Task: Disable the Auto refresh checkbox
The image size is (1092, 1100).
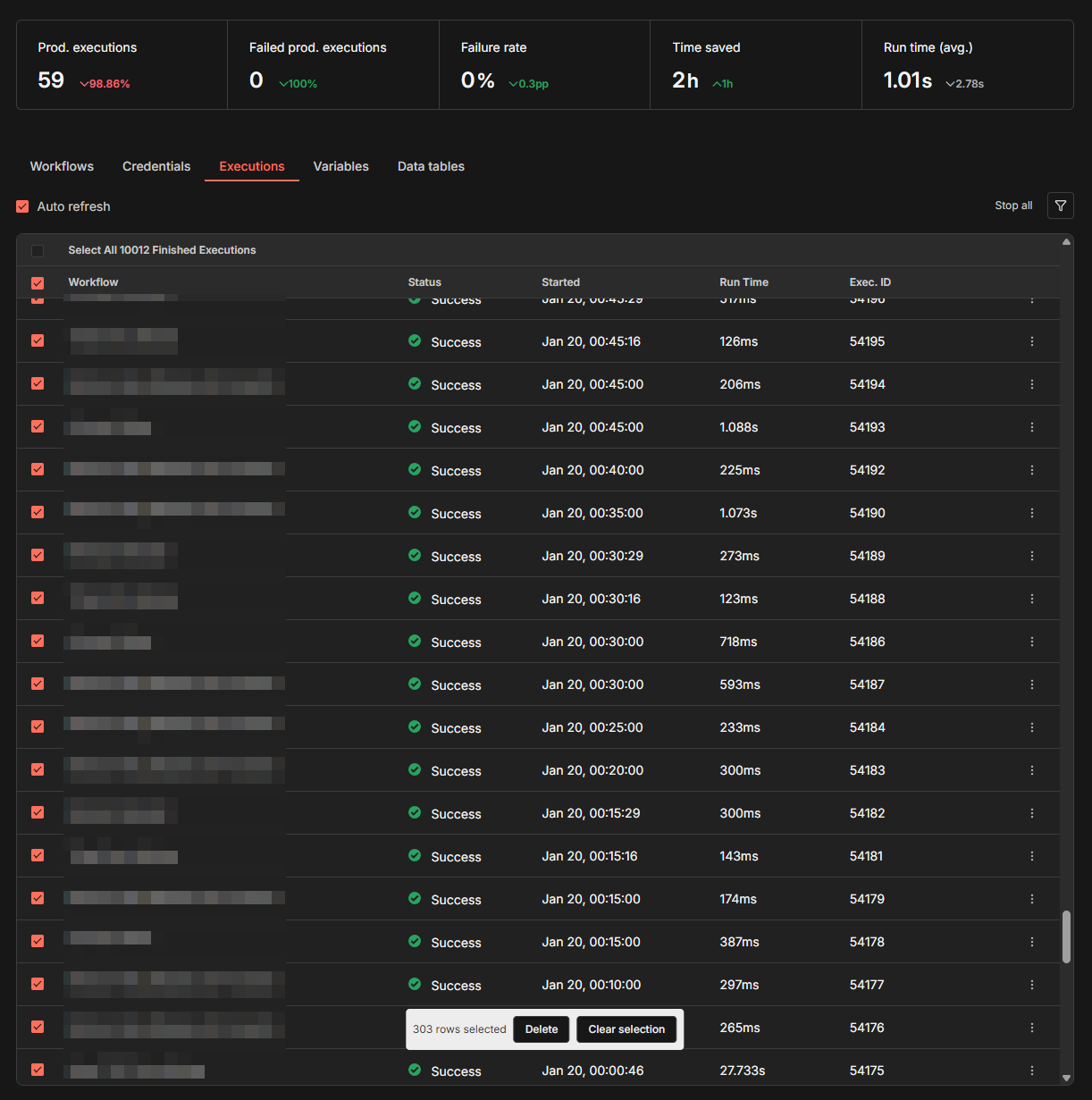Action: pyautogui.click(x=23, y=206)
